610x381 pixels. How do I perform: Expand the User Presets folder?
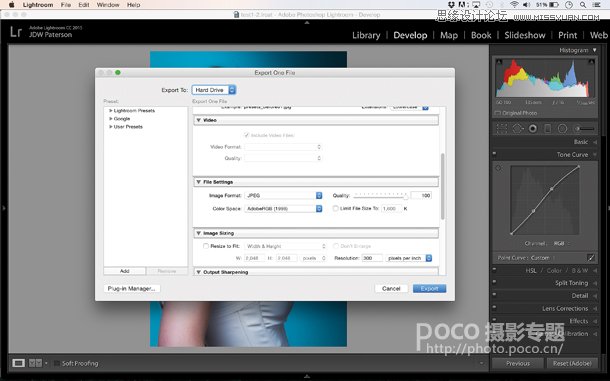tap(110, 127)
